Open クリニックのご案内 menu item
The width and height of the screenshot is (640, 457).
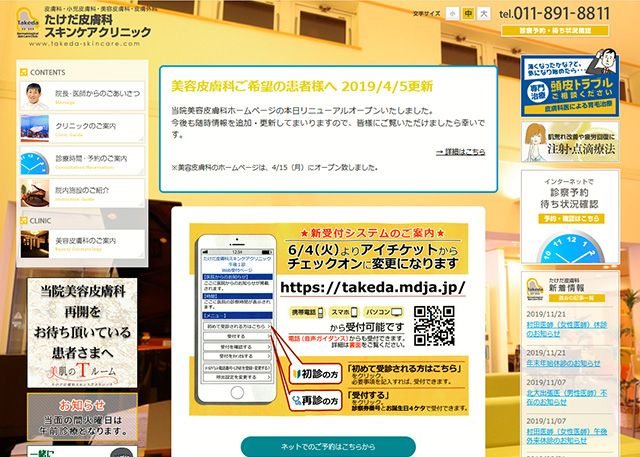82,129
